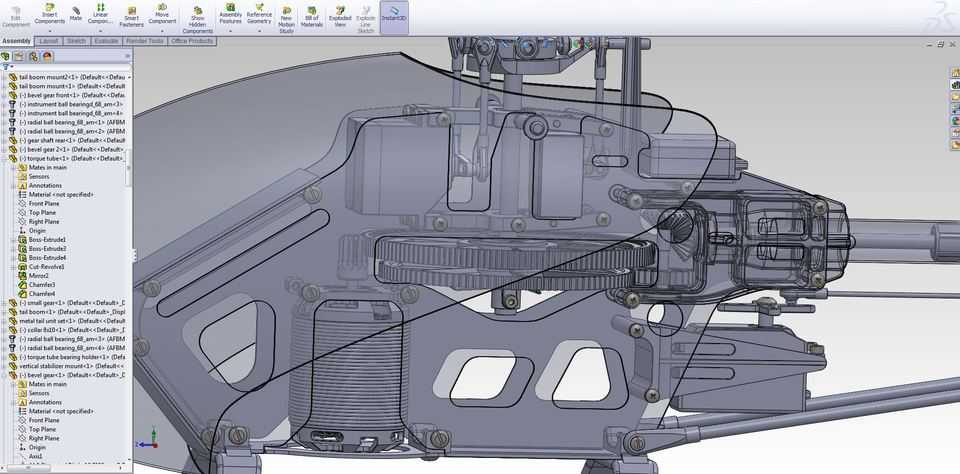Viewport: 960px width, 474px height.
Task: Switch to the Layout tab
Action: pyautogui.click(x=48, y=41)
